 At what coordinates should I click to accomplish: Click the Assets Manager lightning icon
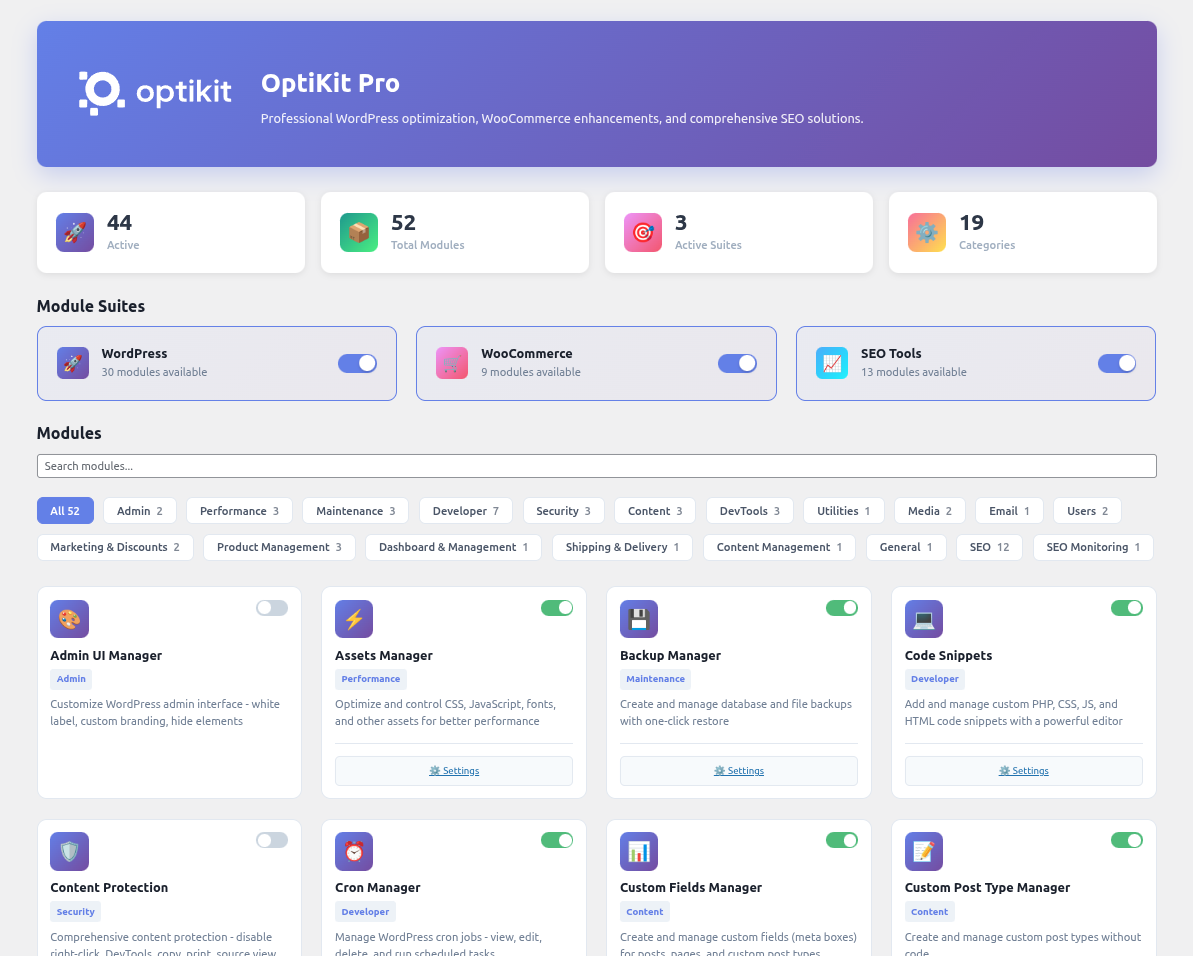[354, 619]
